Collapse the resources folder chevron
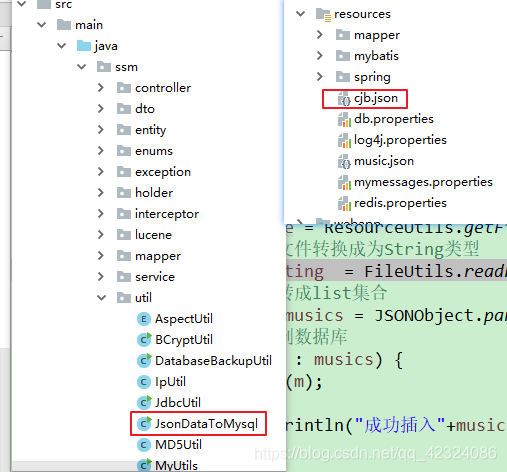 point(301,14)
